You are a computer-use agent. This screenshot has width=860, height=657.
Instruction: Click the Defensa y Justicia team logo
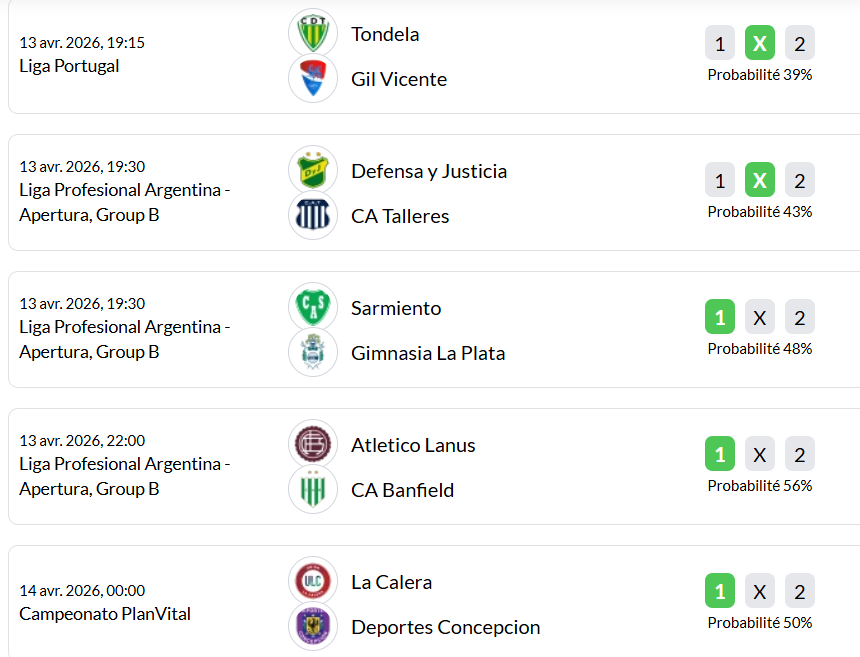pos(313,171)
